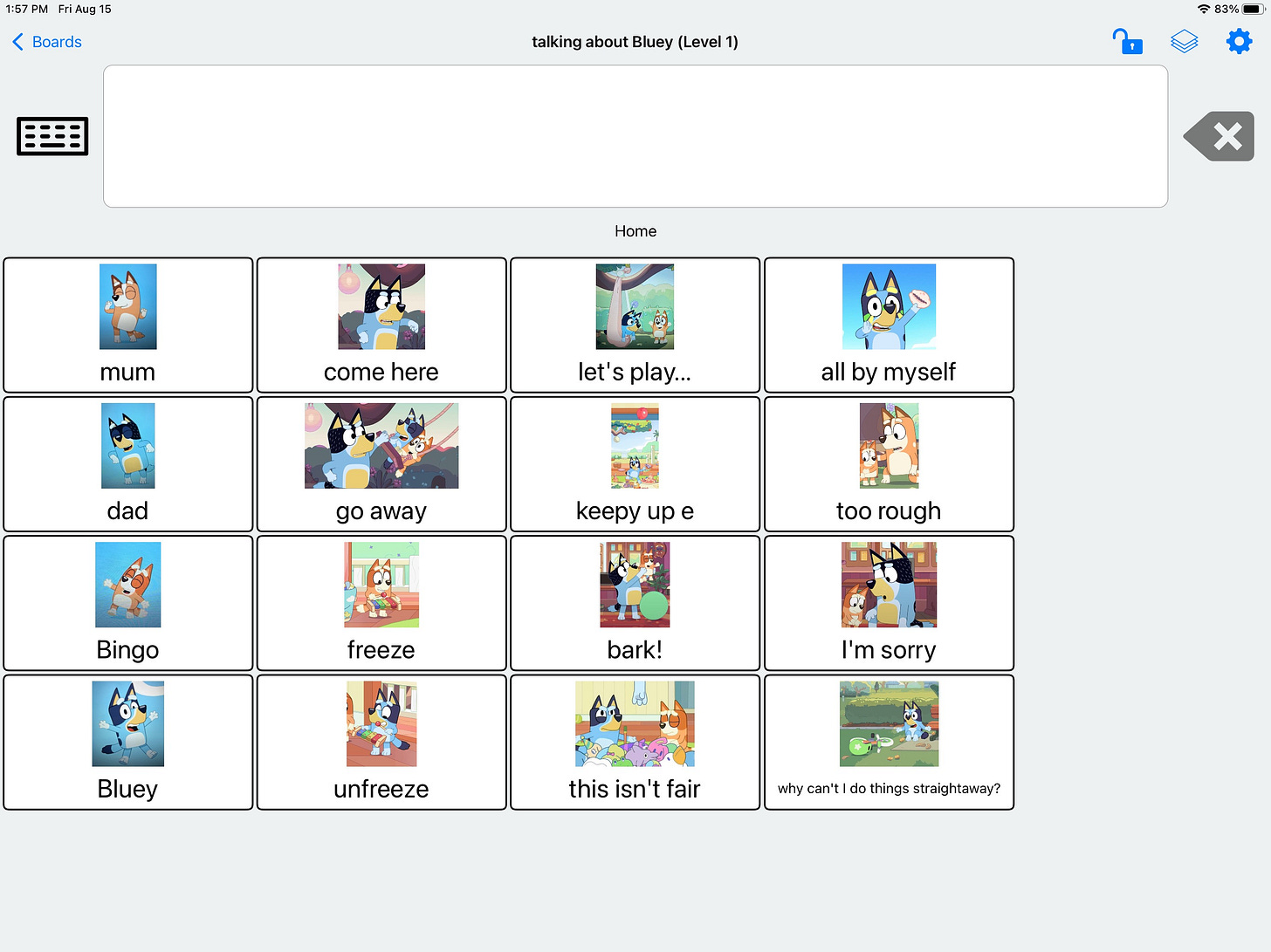Tap the 'freeze' tile
1271x952 pixels.
tap(381, 603)
